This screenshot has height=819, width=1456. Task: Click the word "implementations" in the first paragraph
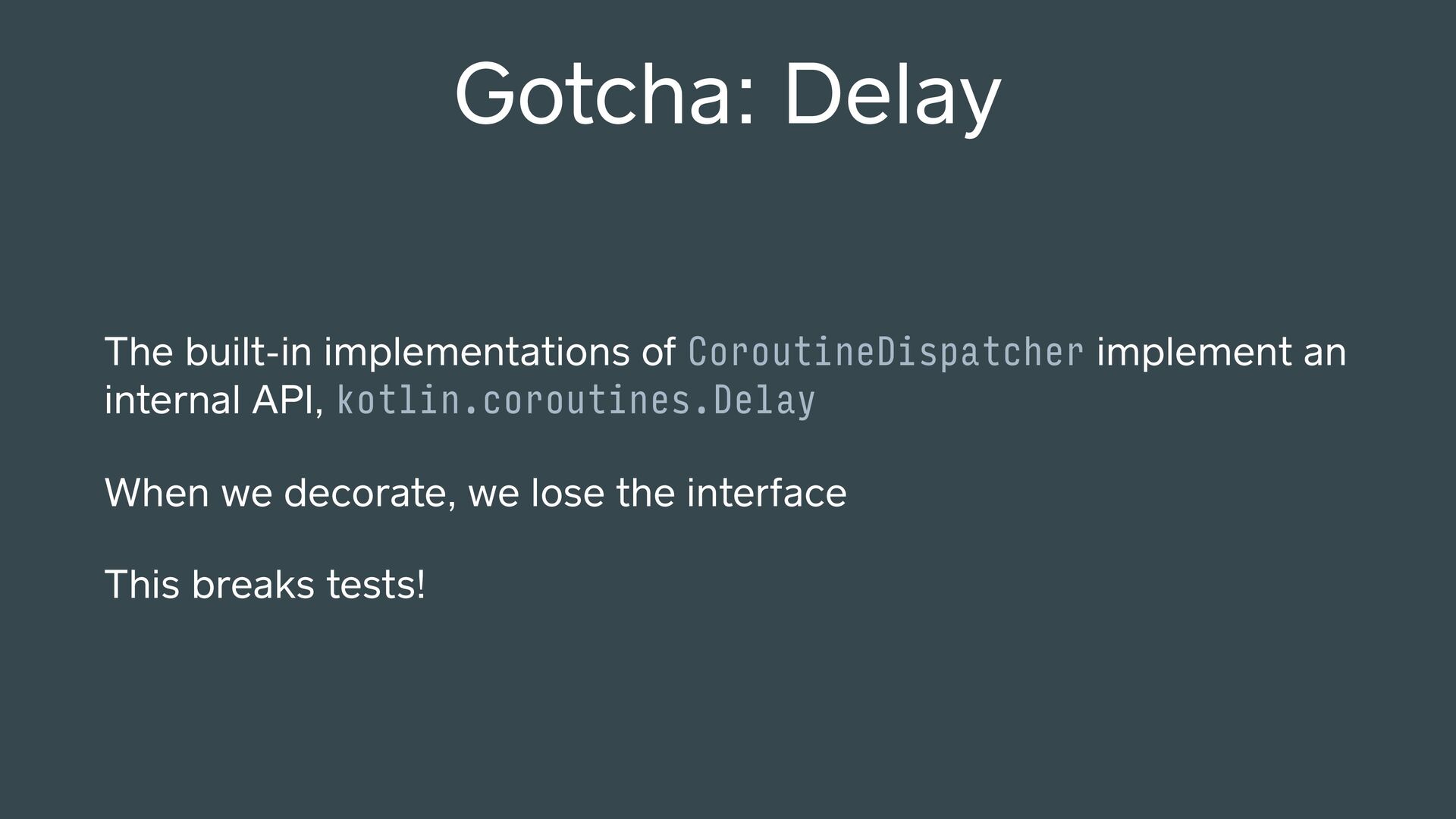tap(477, 353)
